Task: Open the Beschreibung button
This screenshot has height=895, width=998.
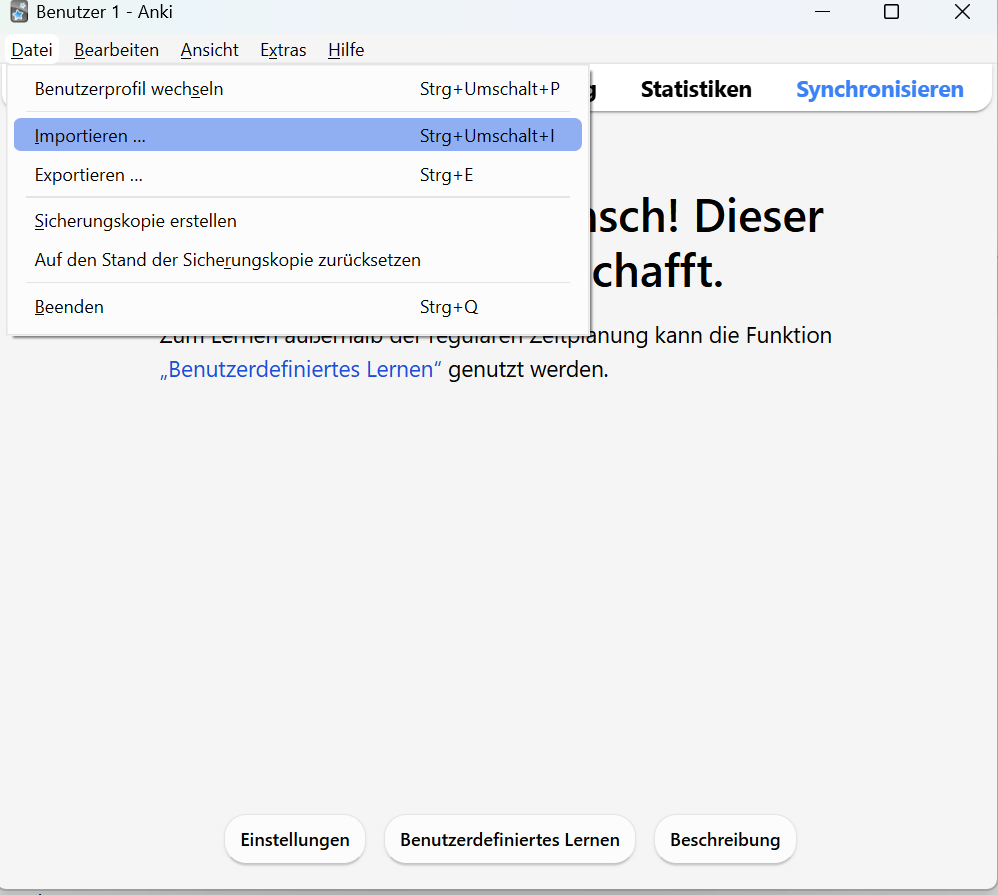Action: pos(725,840)
